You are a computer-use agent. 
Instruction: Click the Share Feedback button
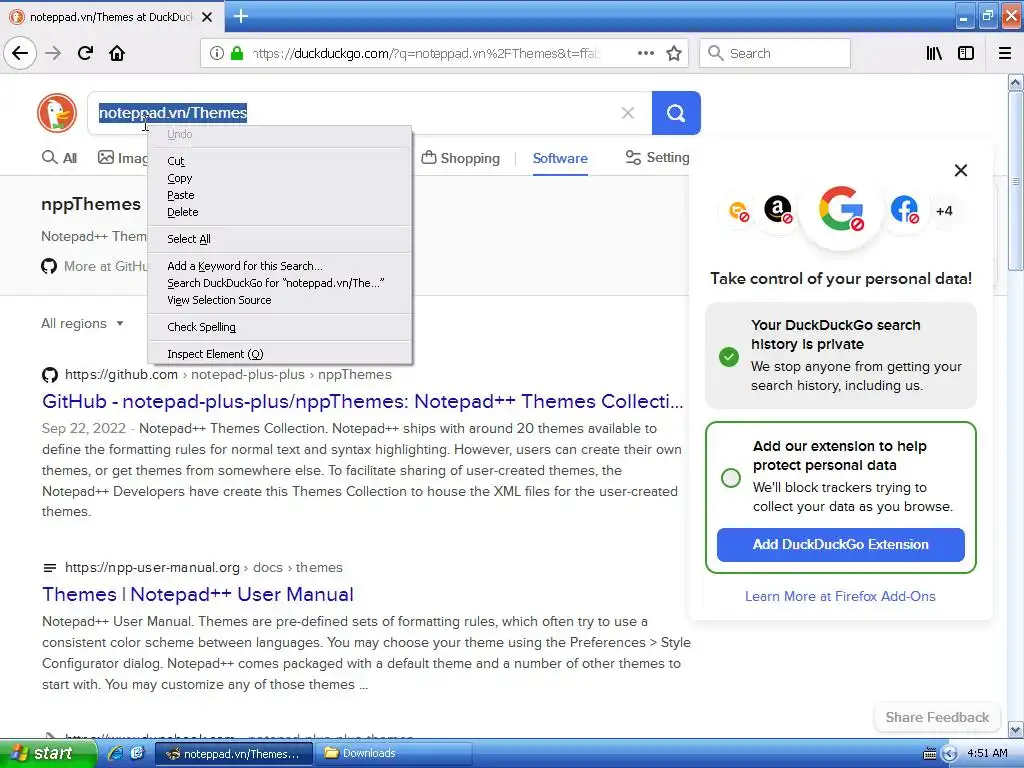937,717
